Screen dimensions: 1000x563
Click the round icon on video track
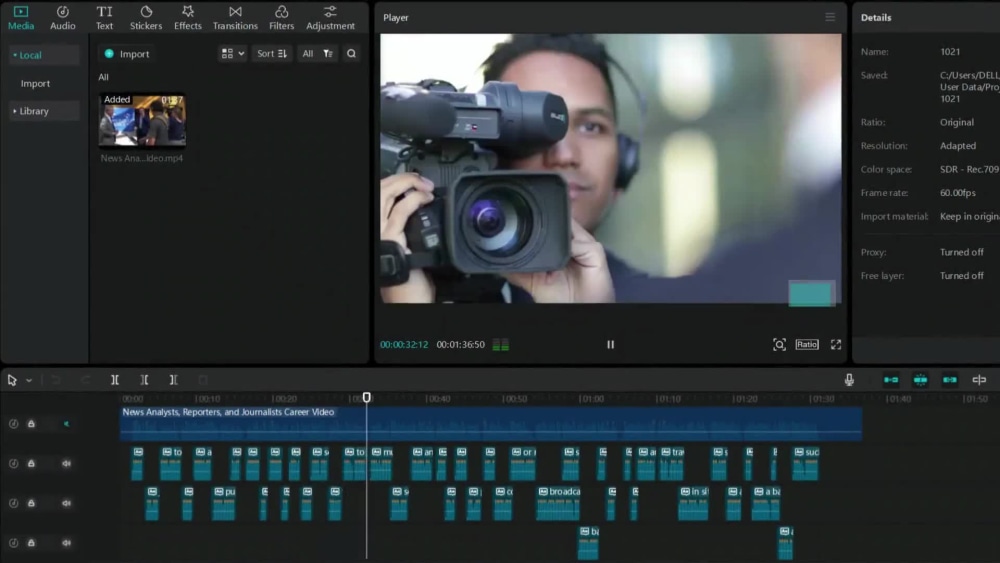[13, 424]
